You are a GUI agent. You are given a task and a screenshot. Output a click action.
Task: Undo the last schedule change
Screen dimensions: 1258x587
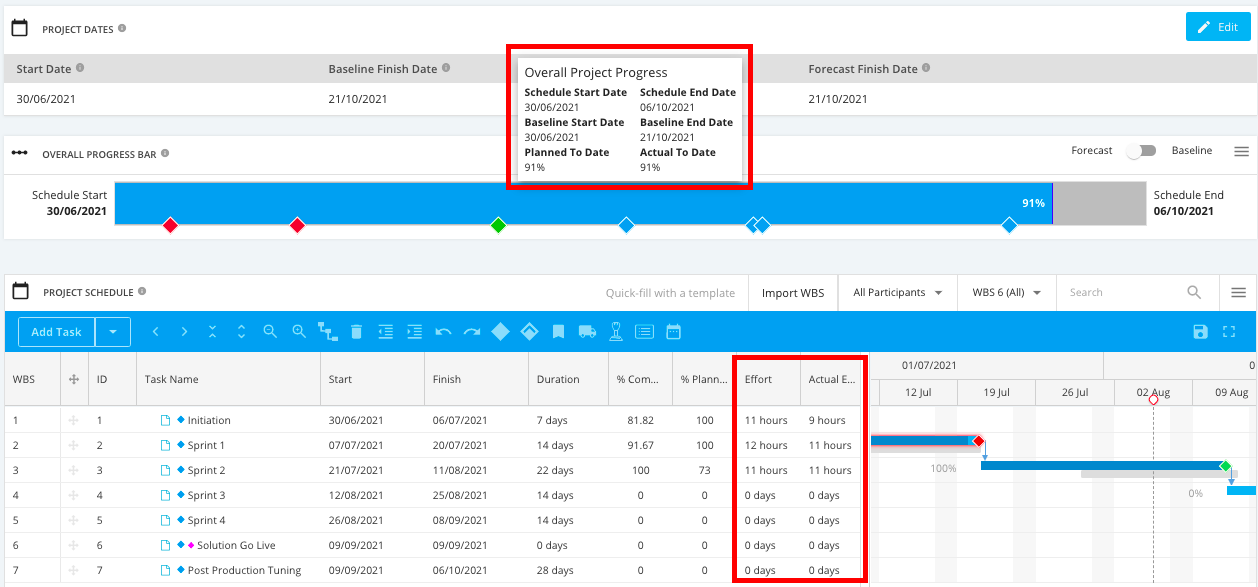(443, 331)
